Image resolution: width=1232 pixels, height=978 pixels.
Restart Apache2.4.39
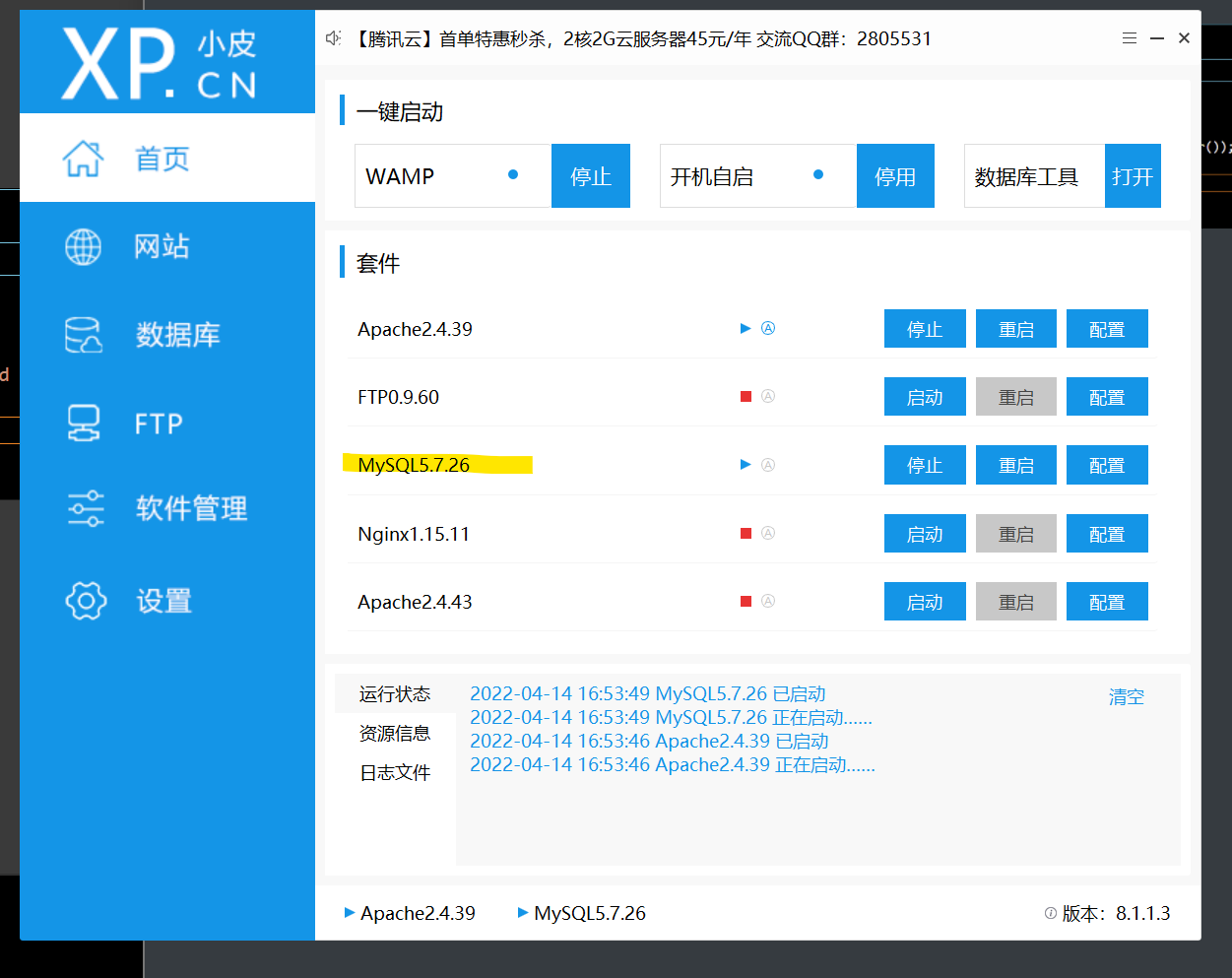[x=1015, y=329]
